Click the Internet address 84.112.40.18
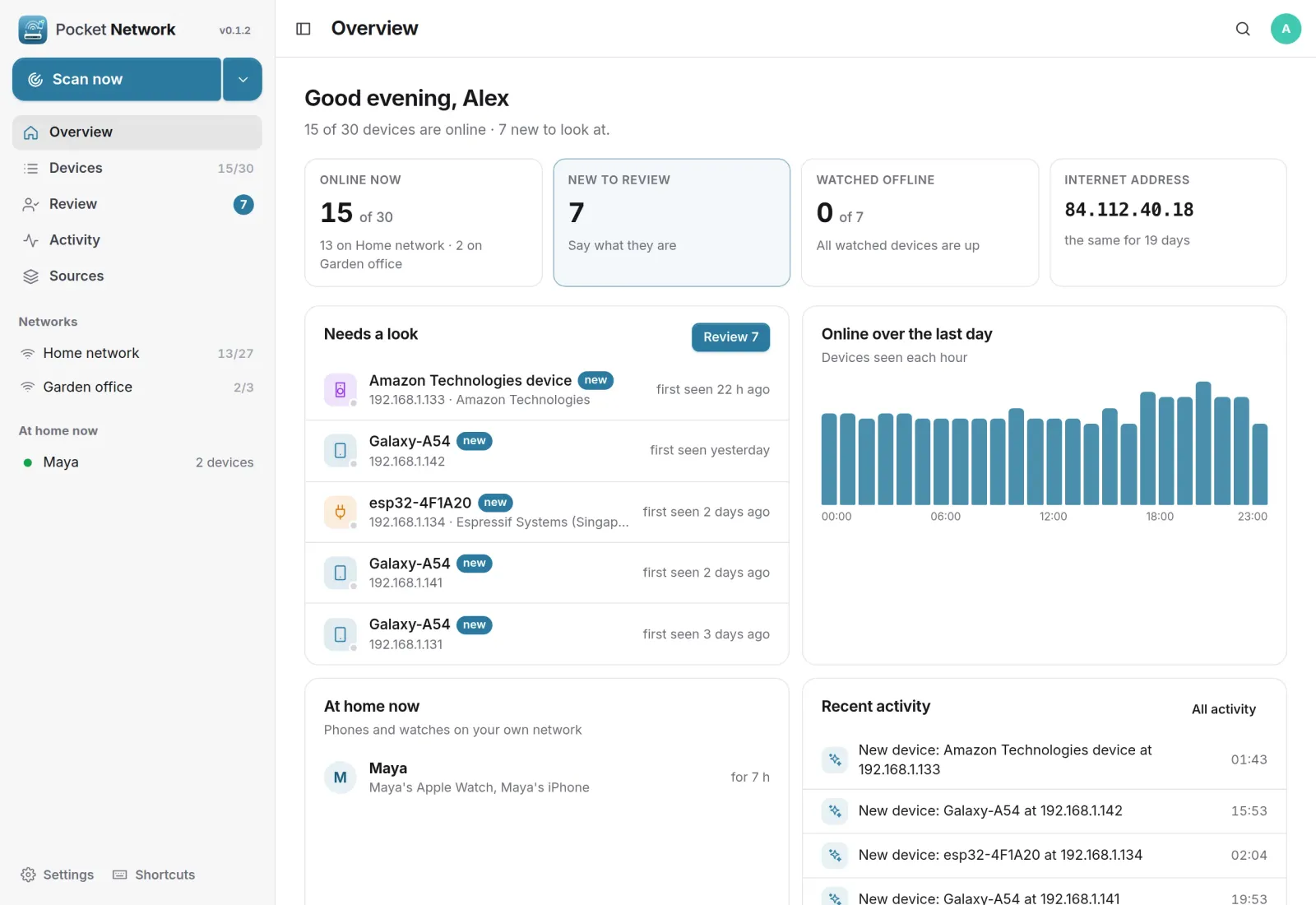 click(1128, 210)
